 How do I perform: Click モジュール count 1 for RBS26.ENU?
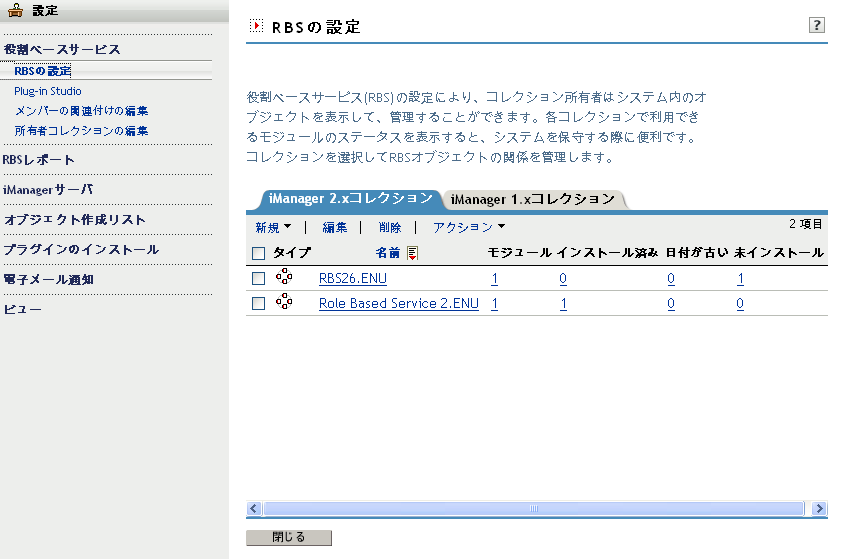coord(495,278)
